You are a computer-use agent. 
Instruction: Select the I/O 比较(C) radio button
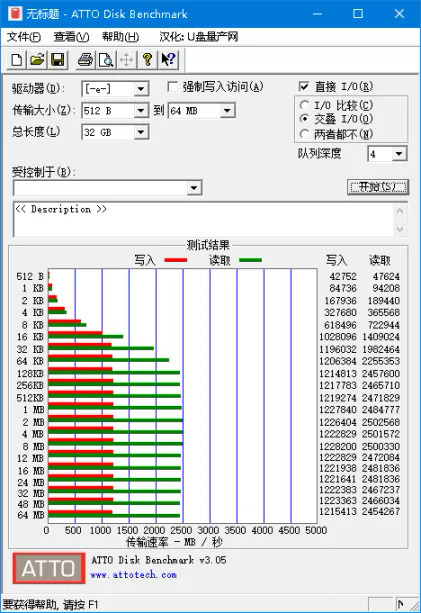(304, 105)
